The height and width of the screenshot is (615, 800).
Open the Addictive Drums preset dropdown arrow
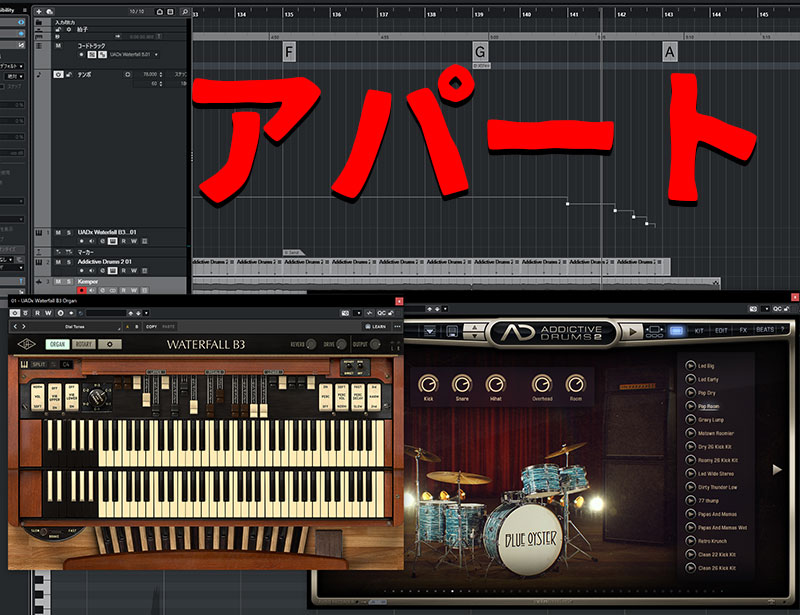pos(430,331)
